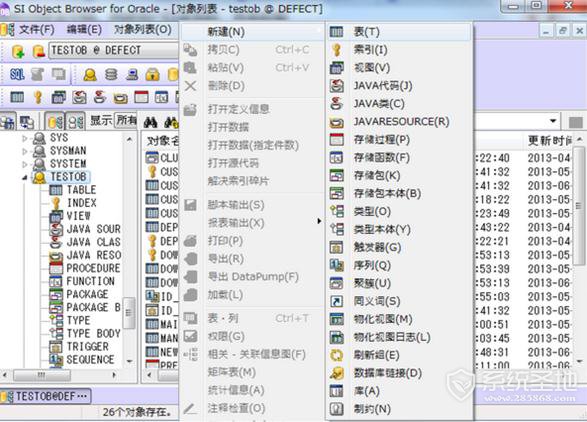Screen dimensions: 587x422
Task: Switch to the TESTOB@DEF window tab
Action: click(45, 396)
